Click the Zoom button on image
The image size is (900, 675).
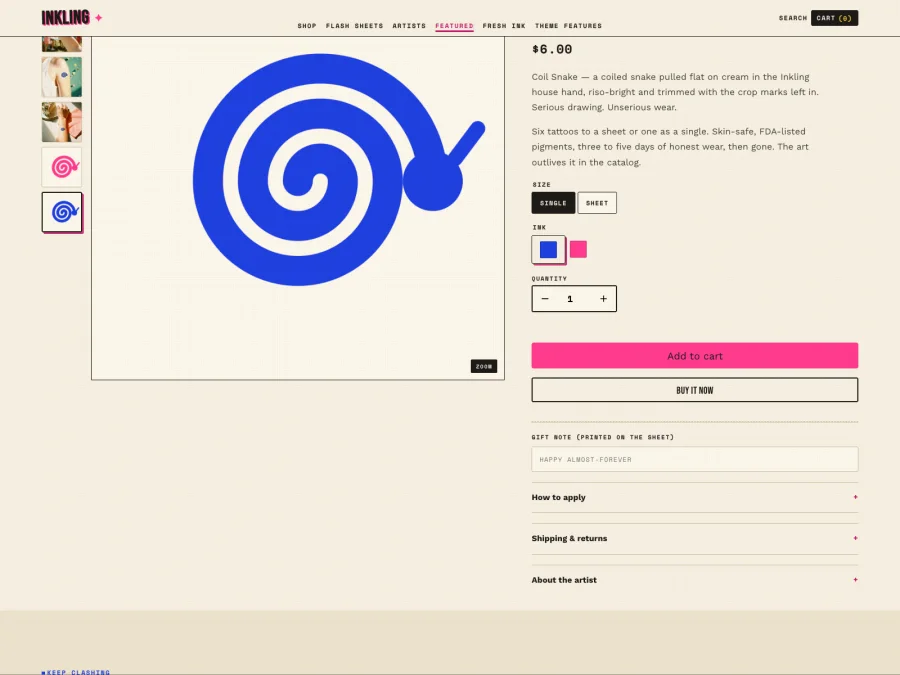tap(483, 366)
